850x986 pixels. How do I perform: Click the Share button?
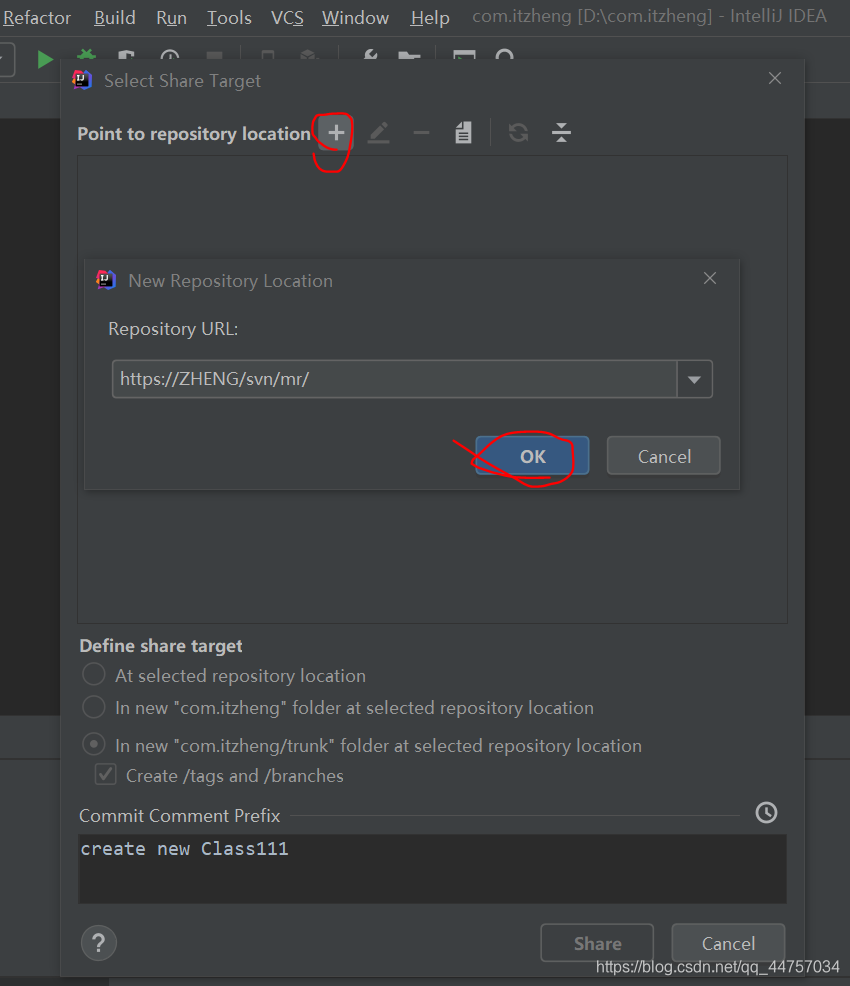click(x=597, y=943)
